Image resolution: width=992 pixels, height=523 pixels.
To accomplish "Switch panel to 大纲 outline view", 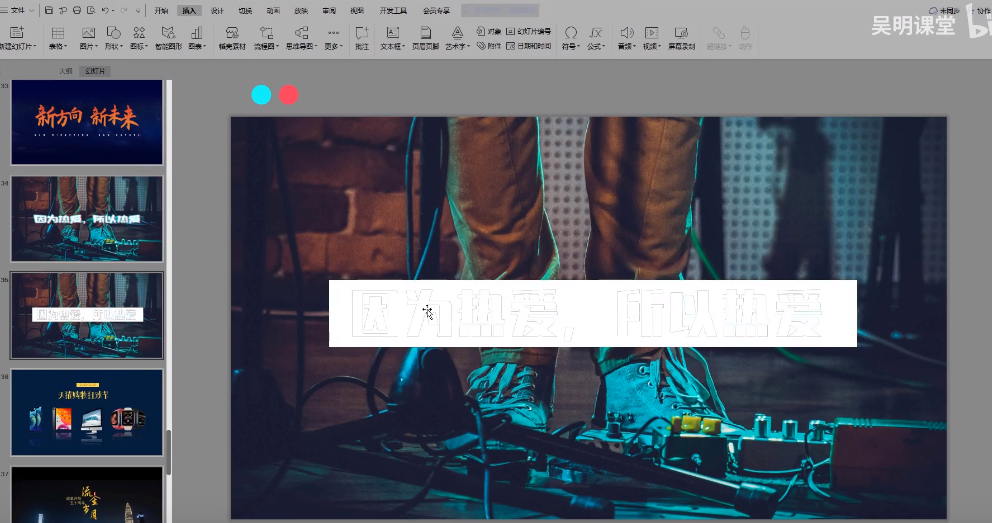I will [65, 71].
